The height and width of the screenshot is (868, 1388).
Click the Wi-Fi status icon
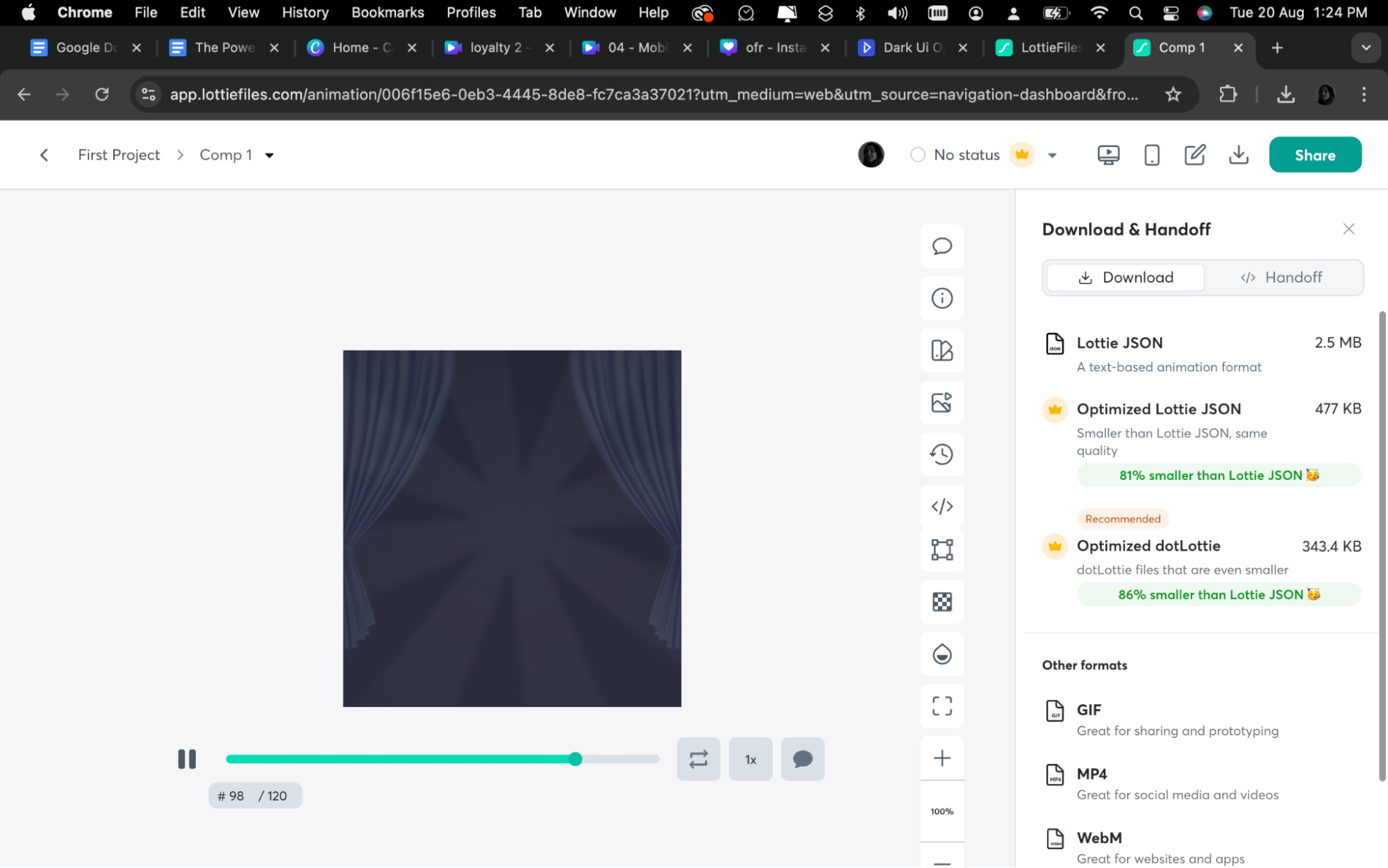1098,12
